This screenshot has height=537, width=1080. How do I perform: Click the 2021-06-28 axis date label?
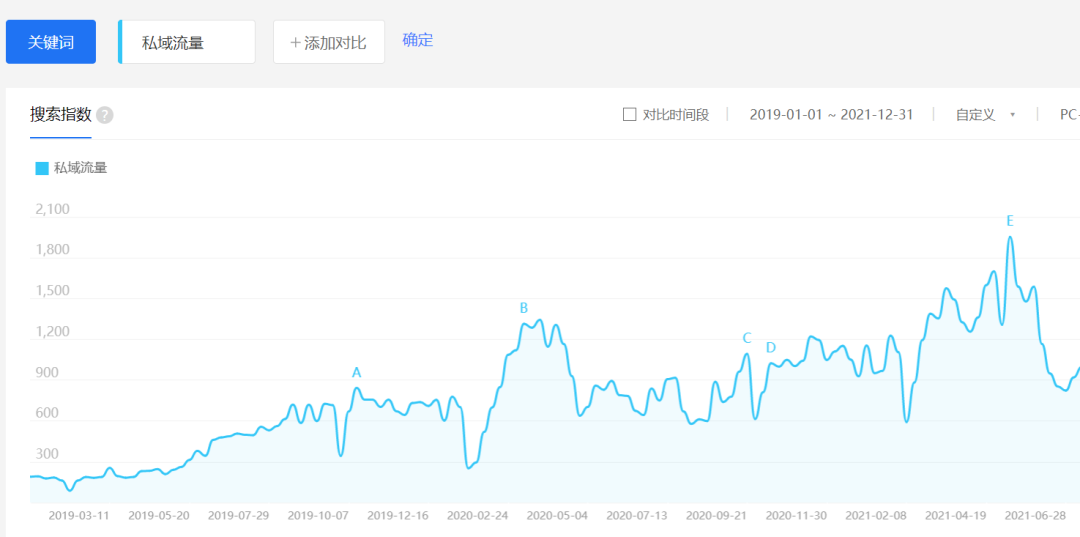coord(1035,516)
